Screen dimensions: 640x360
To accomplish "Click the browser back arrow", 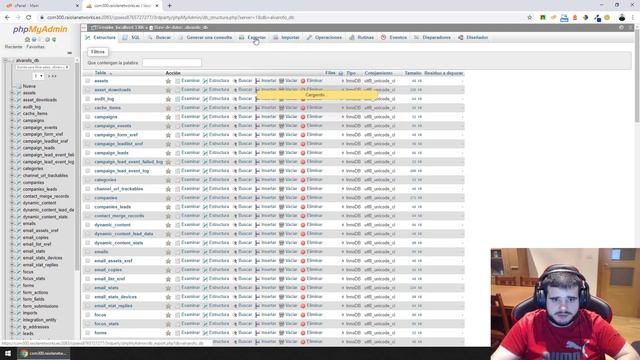I will click(7, 18).
